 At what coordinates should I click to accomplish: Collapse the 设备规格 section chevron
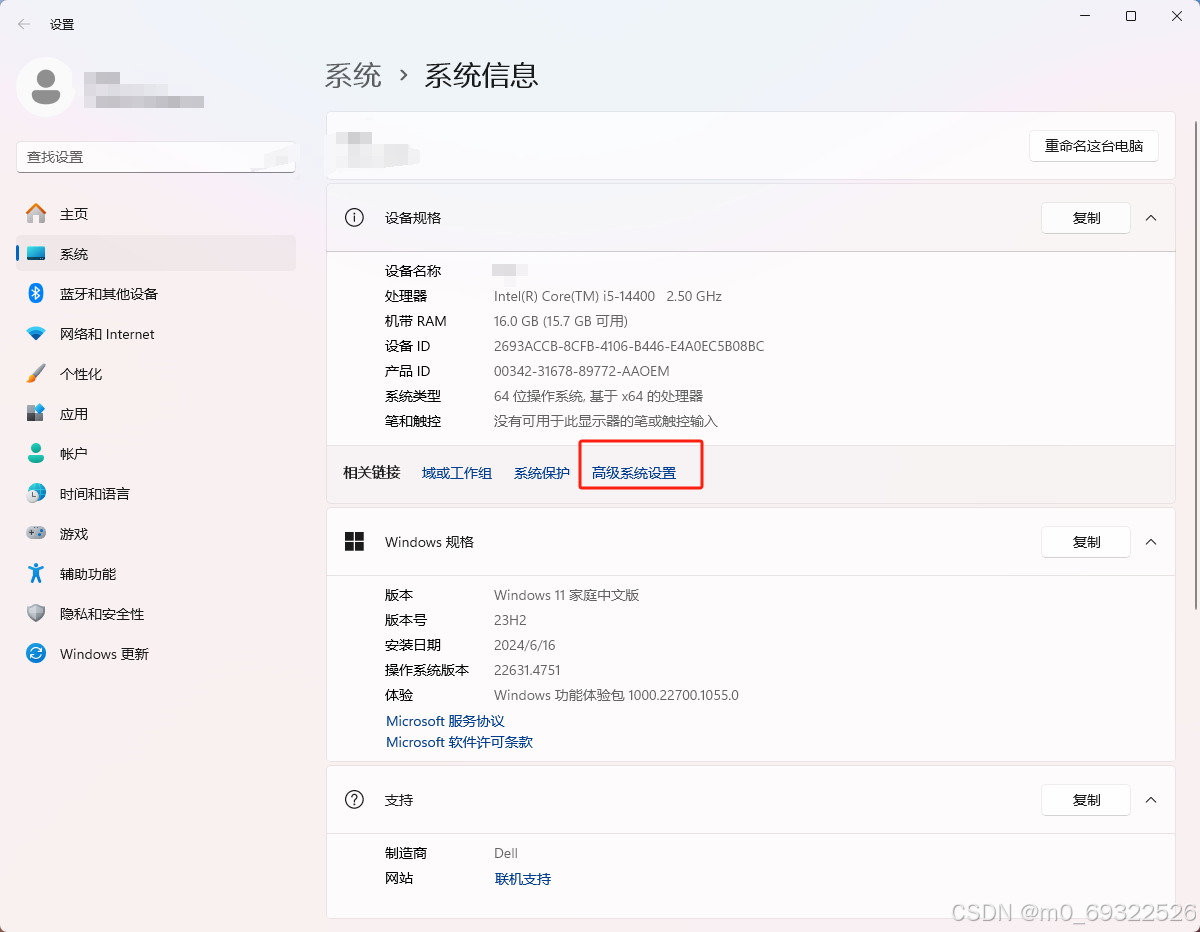pyautogui.click(x=1151, y=218)
